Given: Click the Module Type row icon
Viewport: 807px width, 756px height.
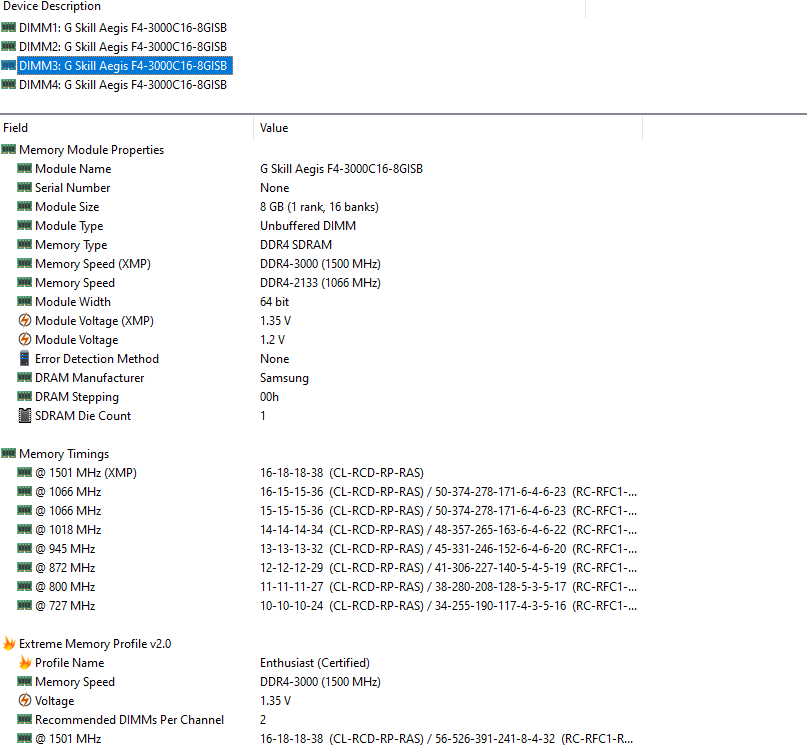Looking at the screenshot, I should [x=24, y=226].
